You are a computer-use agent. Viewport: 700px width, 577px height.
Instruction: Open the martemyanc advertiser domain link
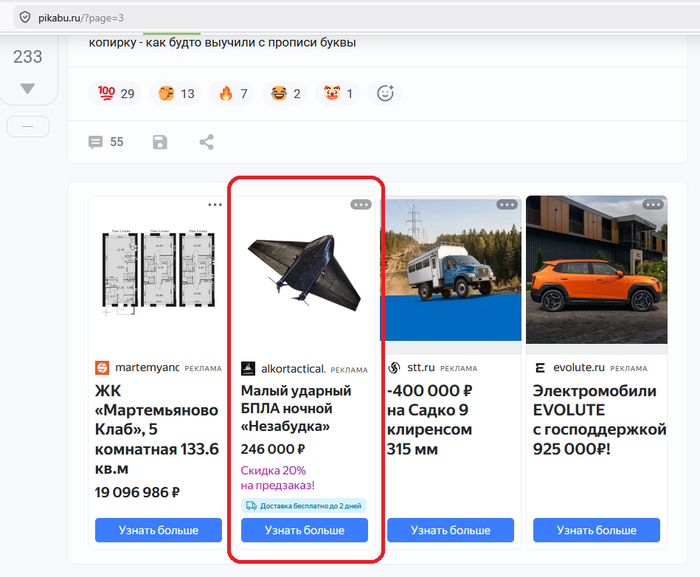[147, 368]
